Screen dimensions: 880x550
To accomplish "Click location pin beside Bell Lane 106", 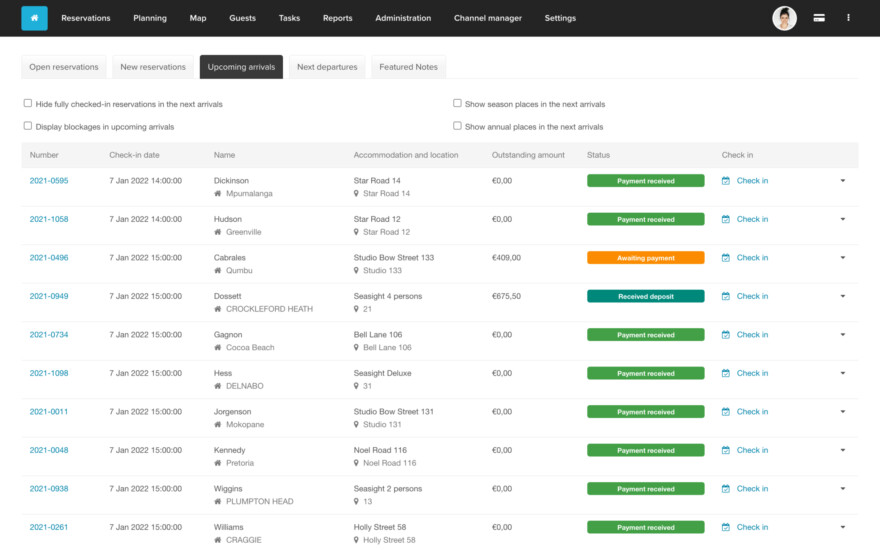I will click(356, 347).
